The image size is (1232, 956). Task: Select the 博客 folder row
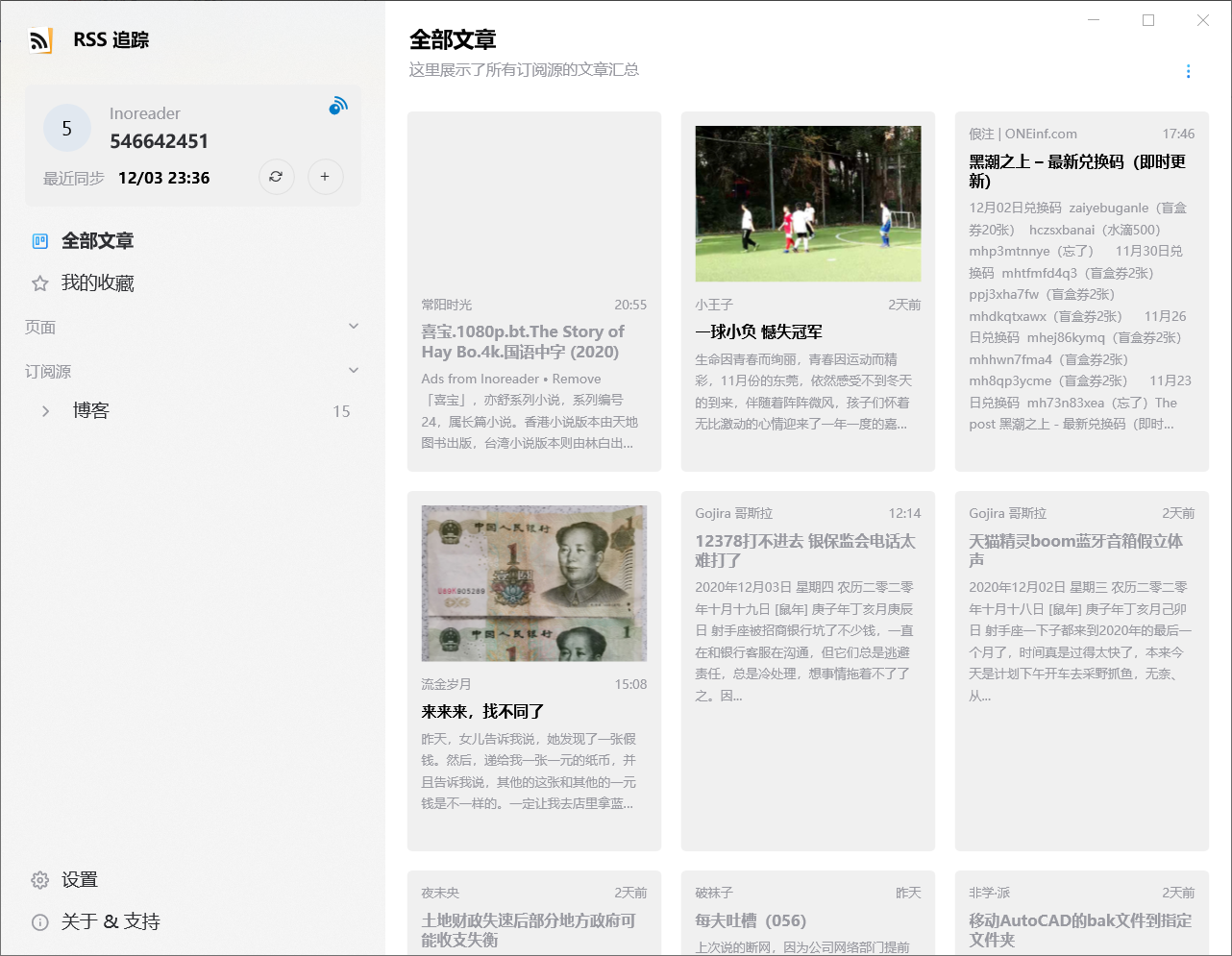point(193,411)
